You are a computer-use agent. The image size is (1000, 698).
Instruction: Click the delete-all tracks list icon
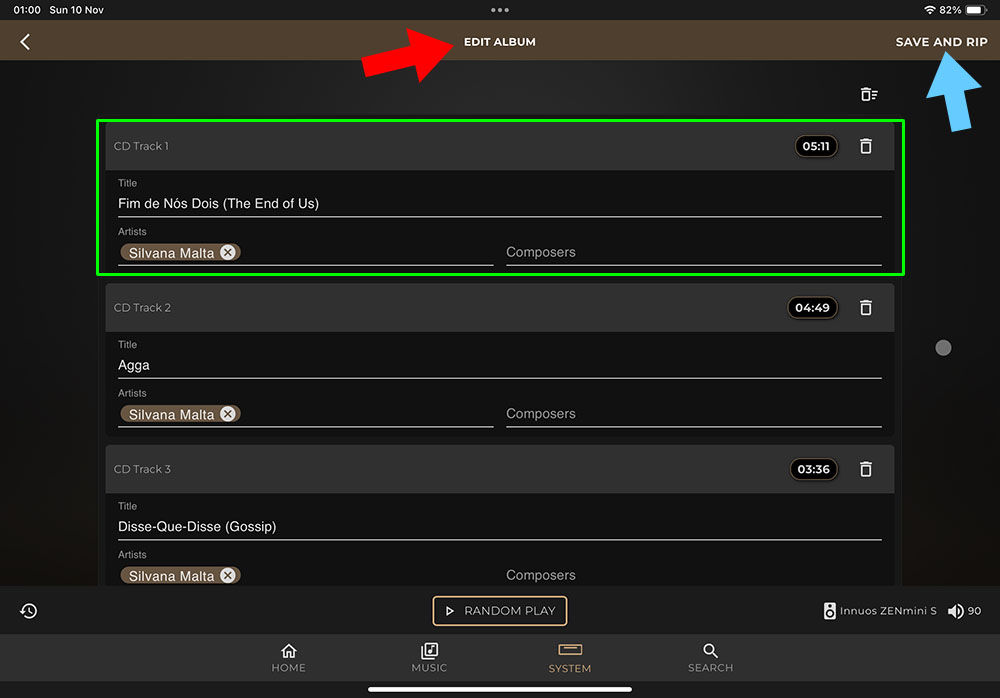click(869, 94)
